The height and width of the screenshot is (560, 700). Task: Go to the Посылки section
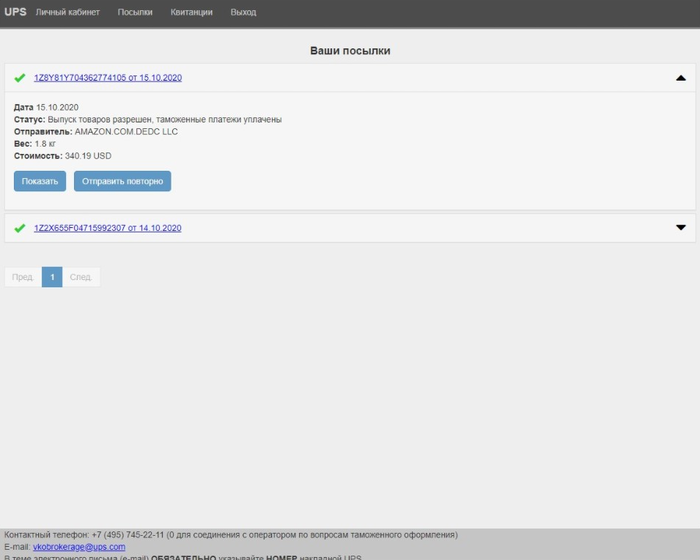135,13
